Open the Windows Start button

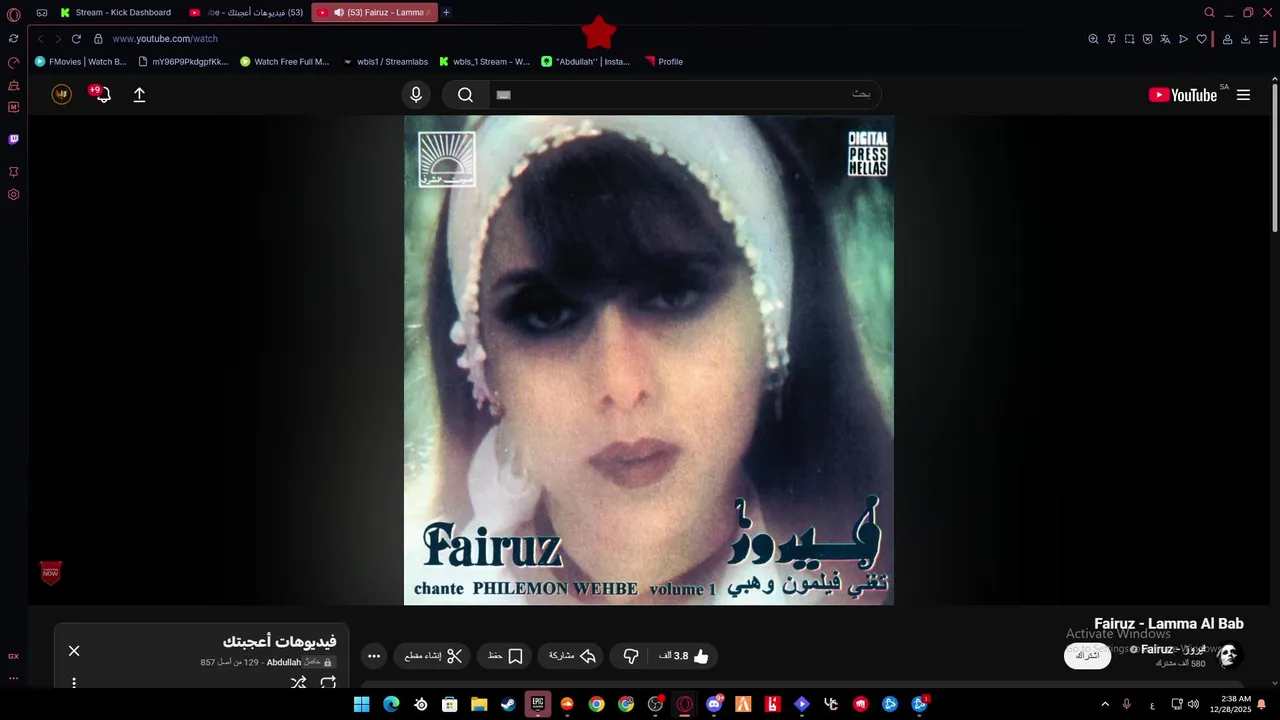361,704
